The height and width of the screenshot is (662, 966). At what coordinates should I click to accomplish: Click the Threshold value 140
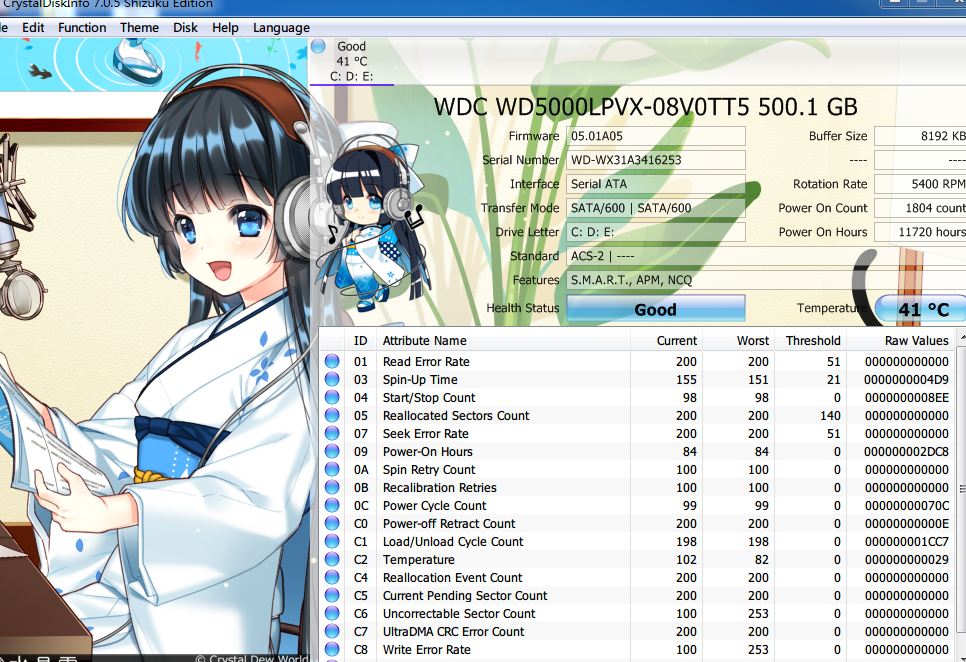[830, 416]
